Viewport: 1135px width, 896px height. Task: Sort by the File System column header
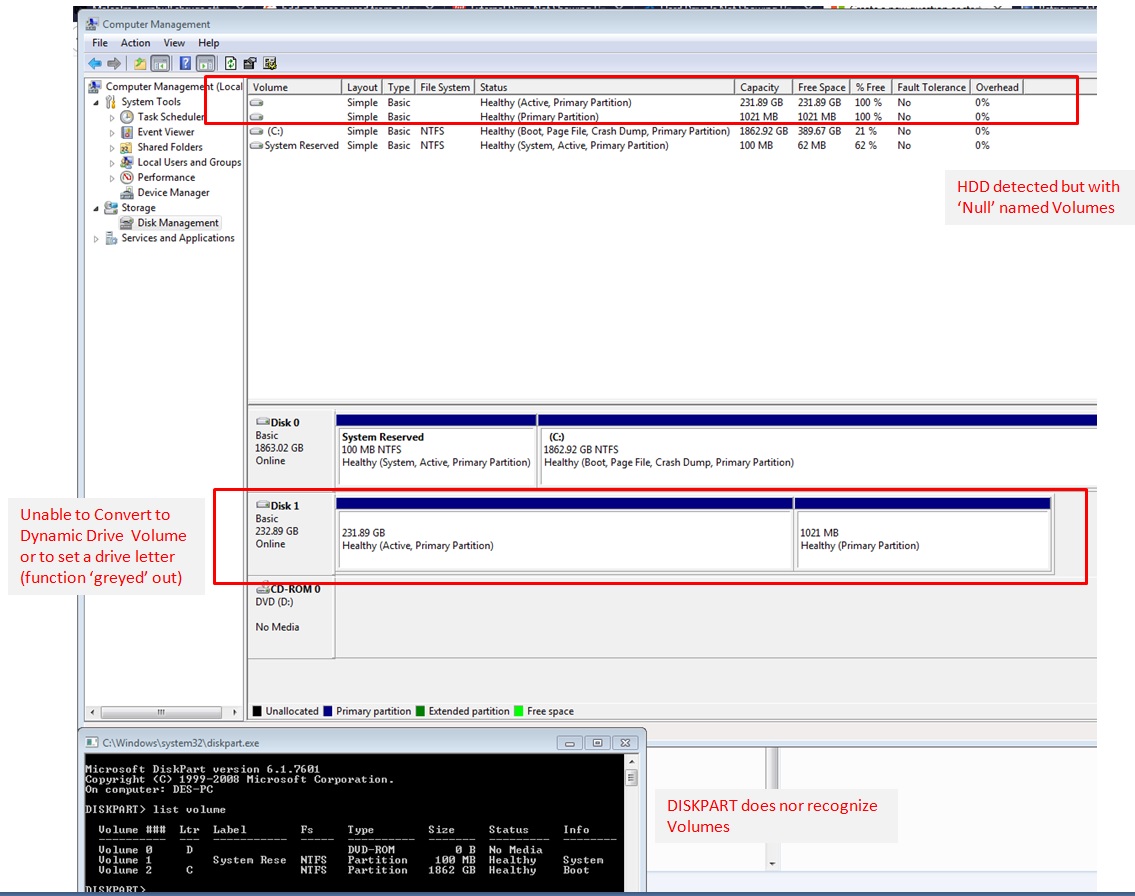445,87
